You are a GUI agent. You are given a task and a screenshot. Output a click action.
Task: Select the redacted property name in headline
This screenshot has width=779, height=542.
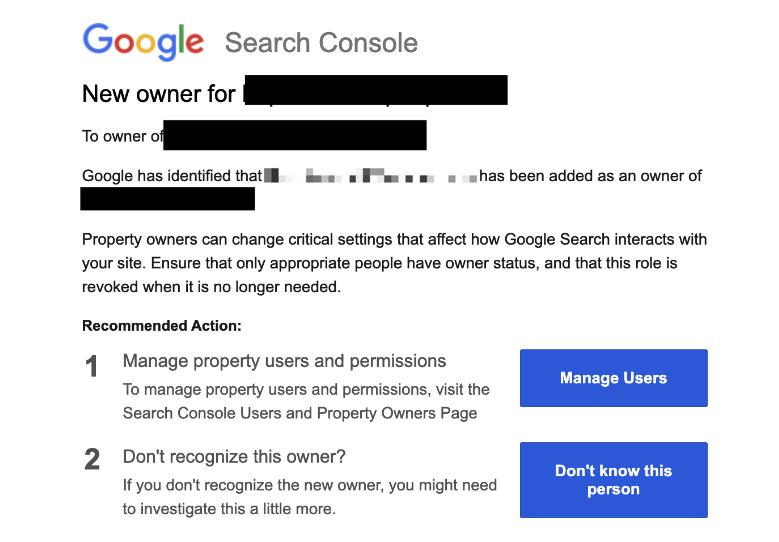pos(375,90)
